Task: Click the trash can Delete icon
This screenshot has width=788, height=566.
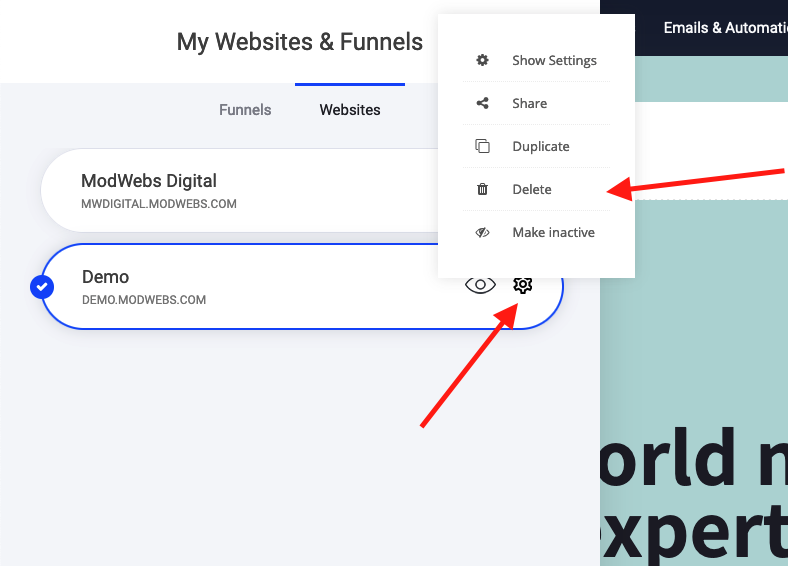Action: pyautogui.click(x=483, y=189)
